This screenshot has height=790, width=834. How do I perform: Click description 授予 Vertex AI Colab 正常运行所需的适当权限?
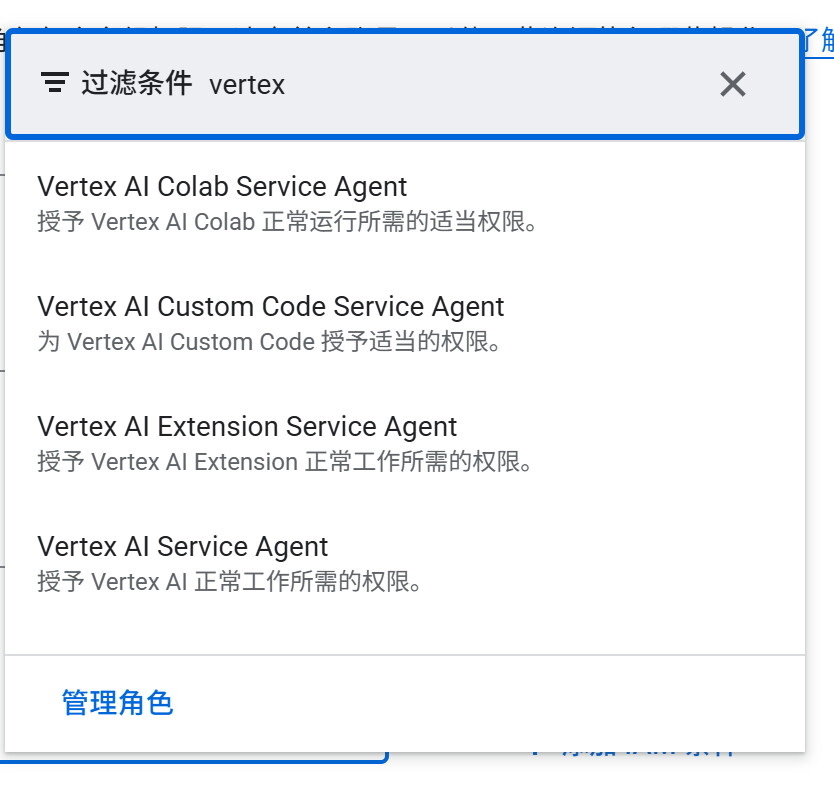coord(288,222)
